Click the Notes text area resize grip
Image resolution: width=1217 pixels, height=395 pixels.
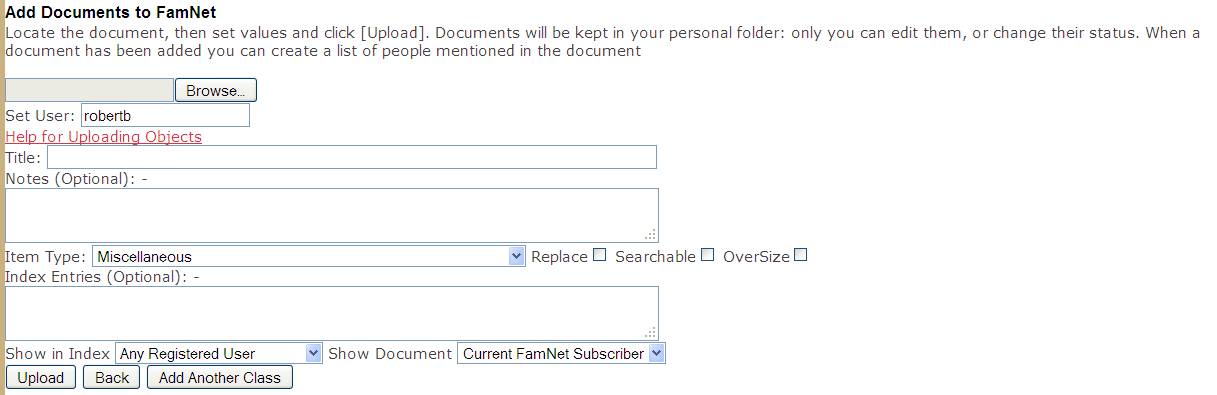(x=651, y=235)
